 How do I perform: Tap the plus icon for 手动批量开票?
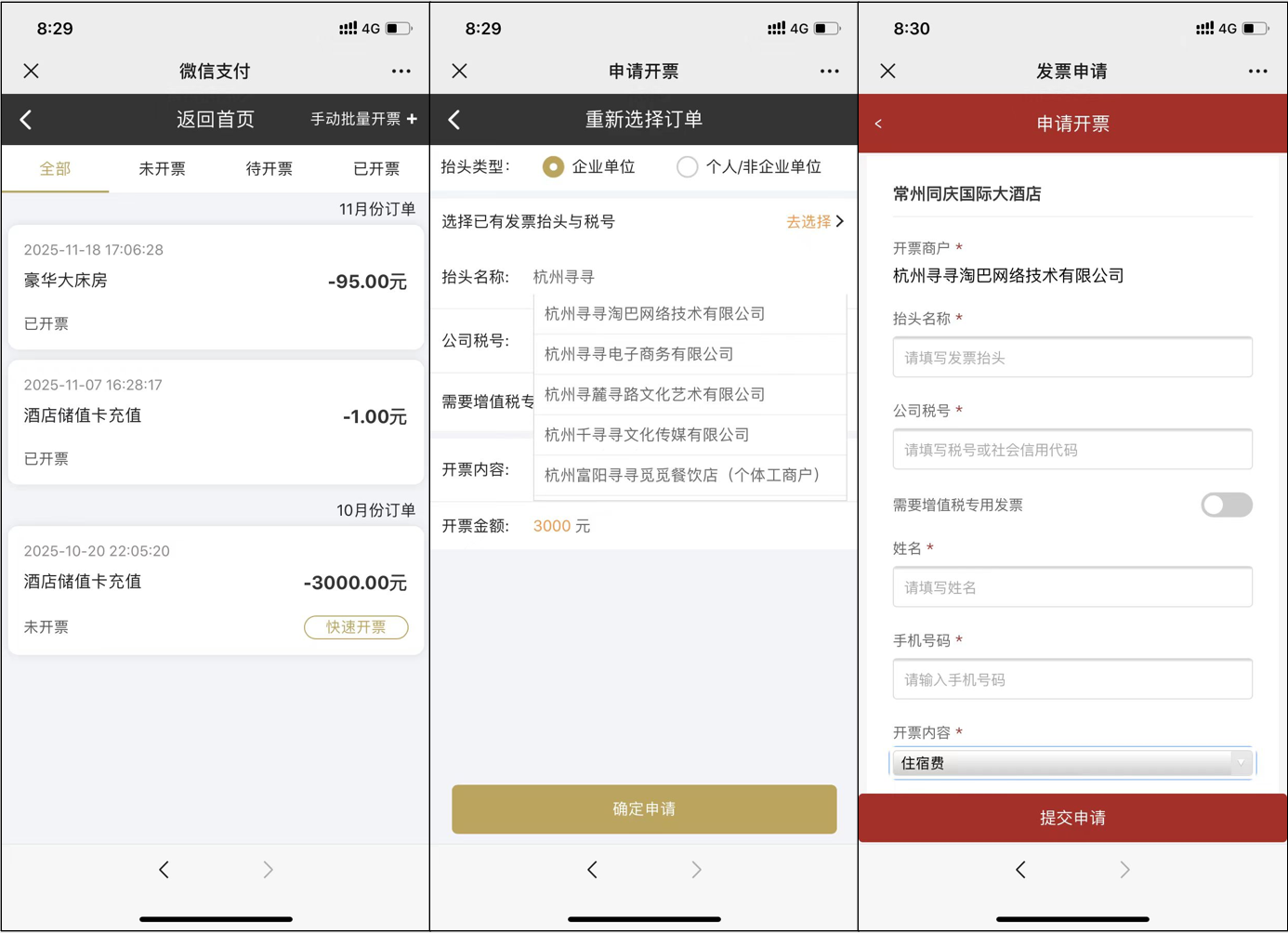pos(412,119)
